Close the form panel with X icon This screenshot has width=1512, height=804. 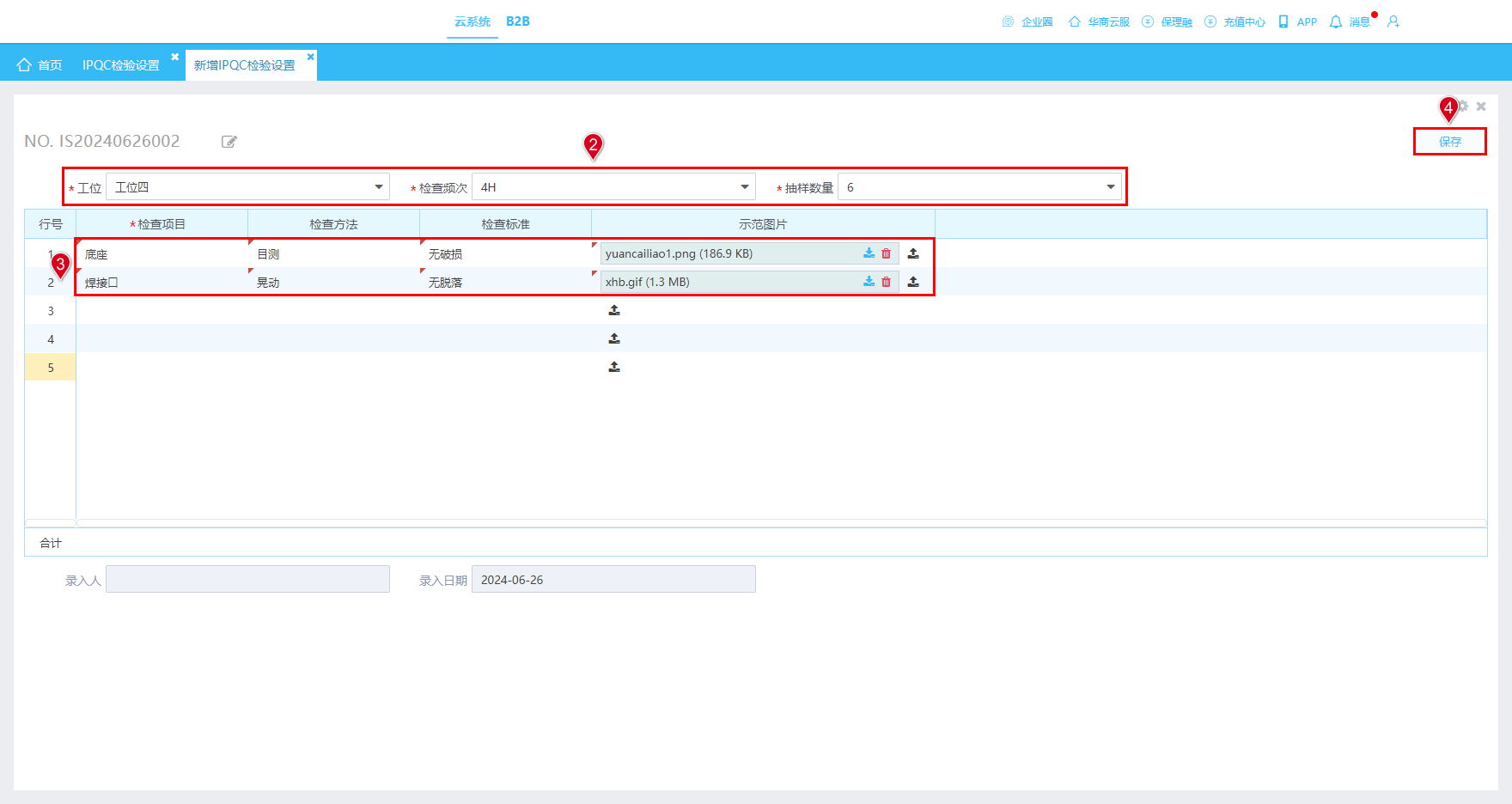click(1481, 107)
